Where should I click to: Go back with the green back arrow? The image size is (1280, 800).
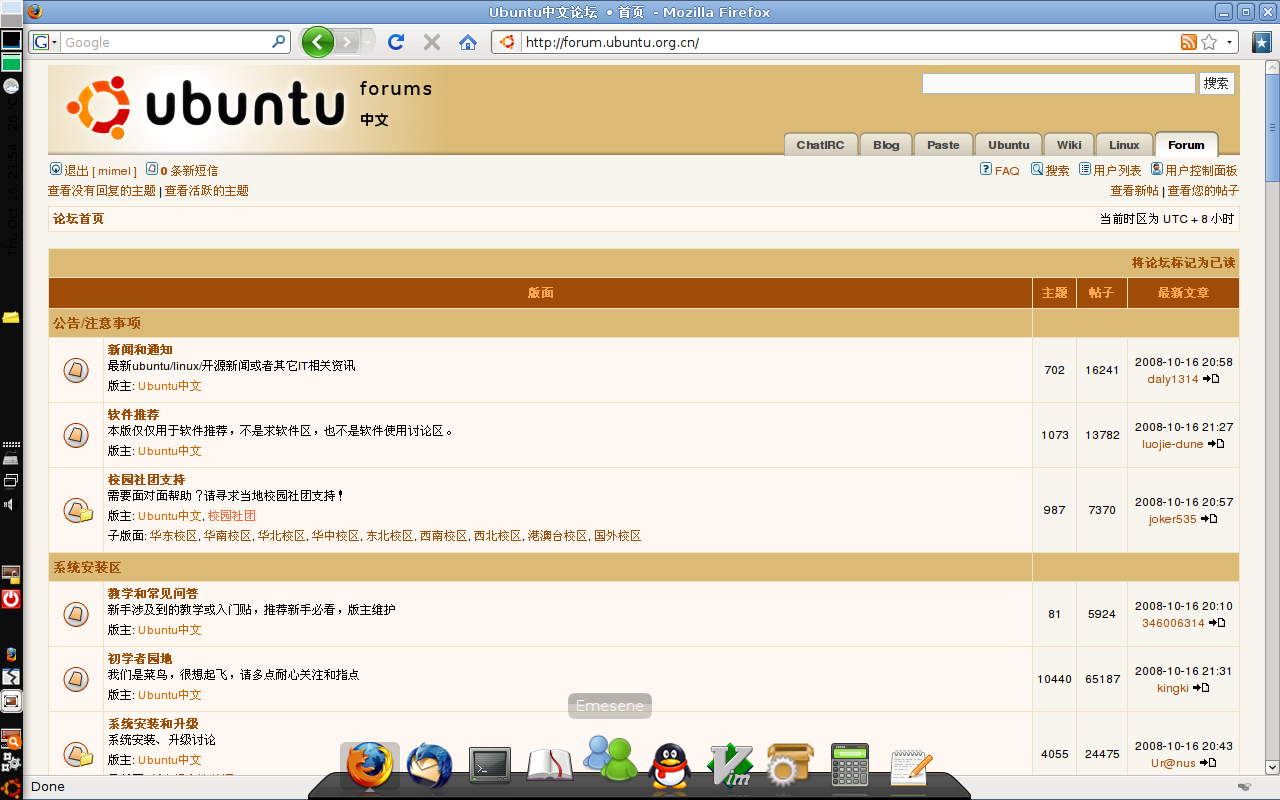pos(318,42)
